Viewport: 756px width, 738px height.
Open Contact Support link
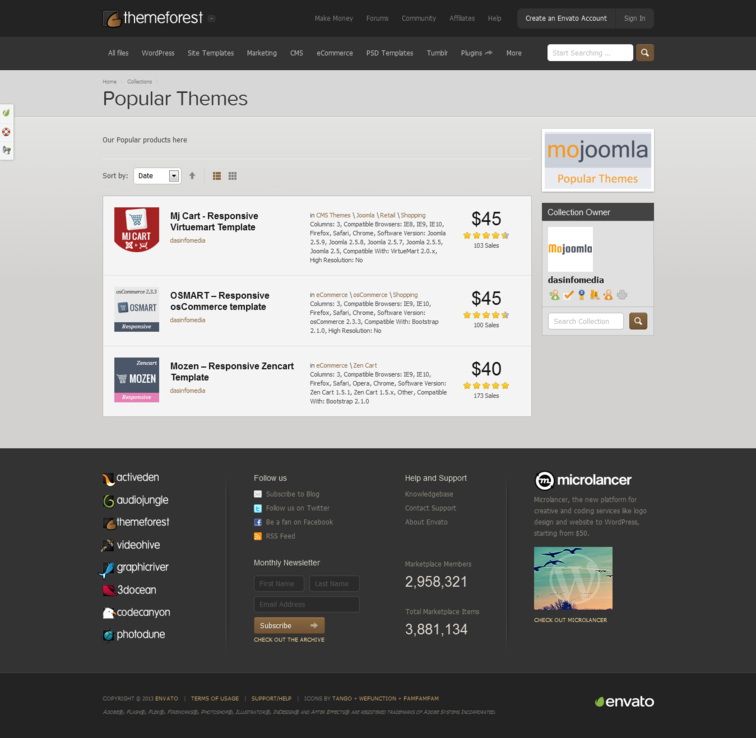pos(431,508)
